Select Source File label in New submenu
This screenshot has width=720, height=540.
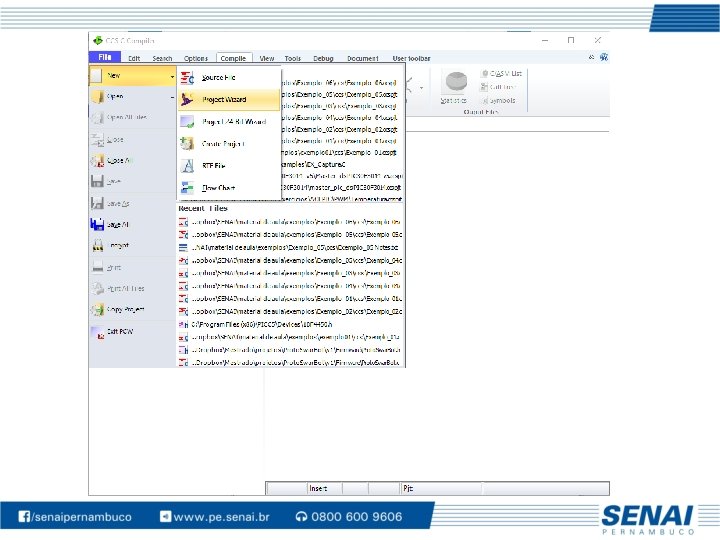tap(219, 78)
